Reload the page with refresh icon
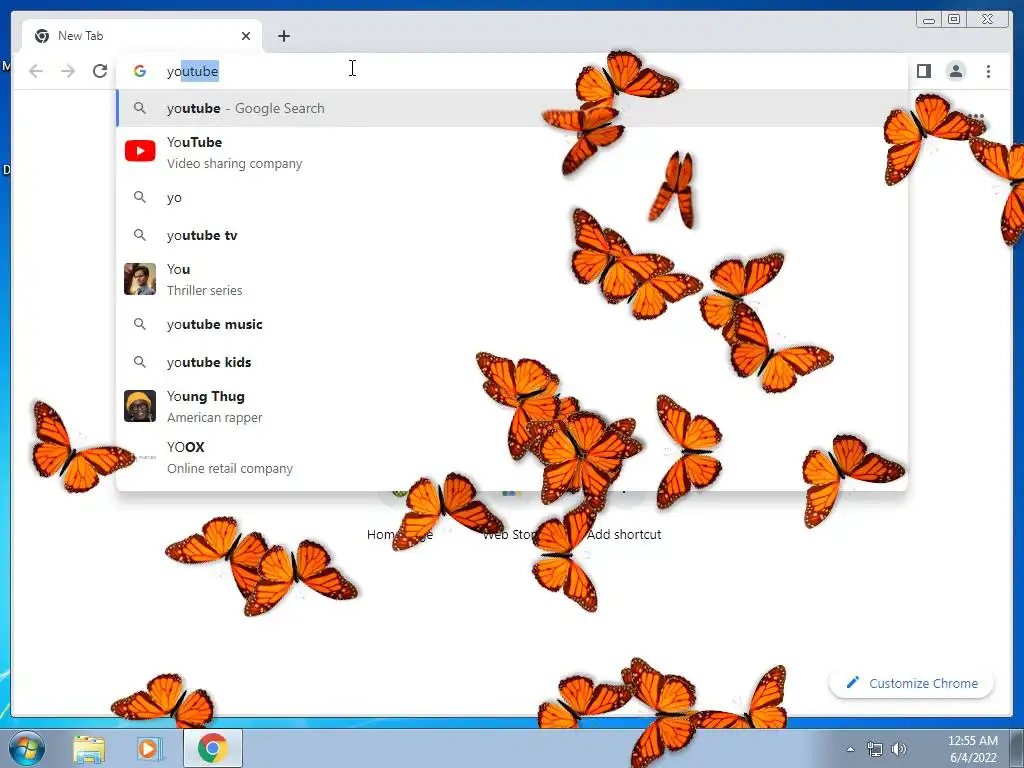Viewport: 1024px width, 768px height. [100, 71]
